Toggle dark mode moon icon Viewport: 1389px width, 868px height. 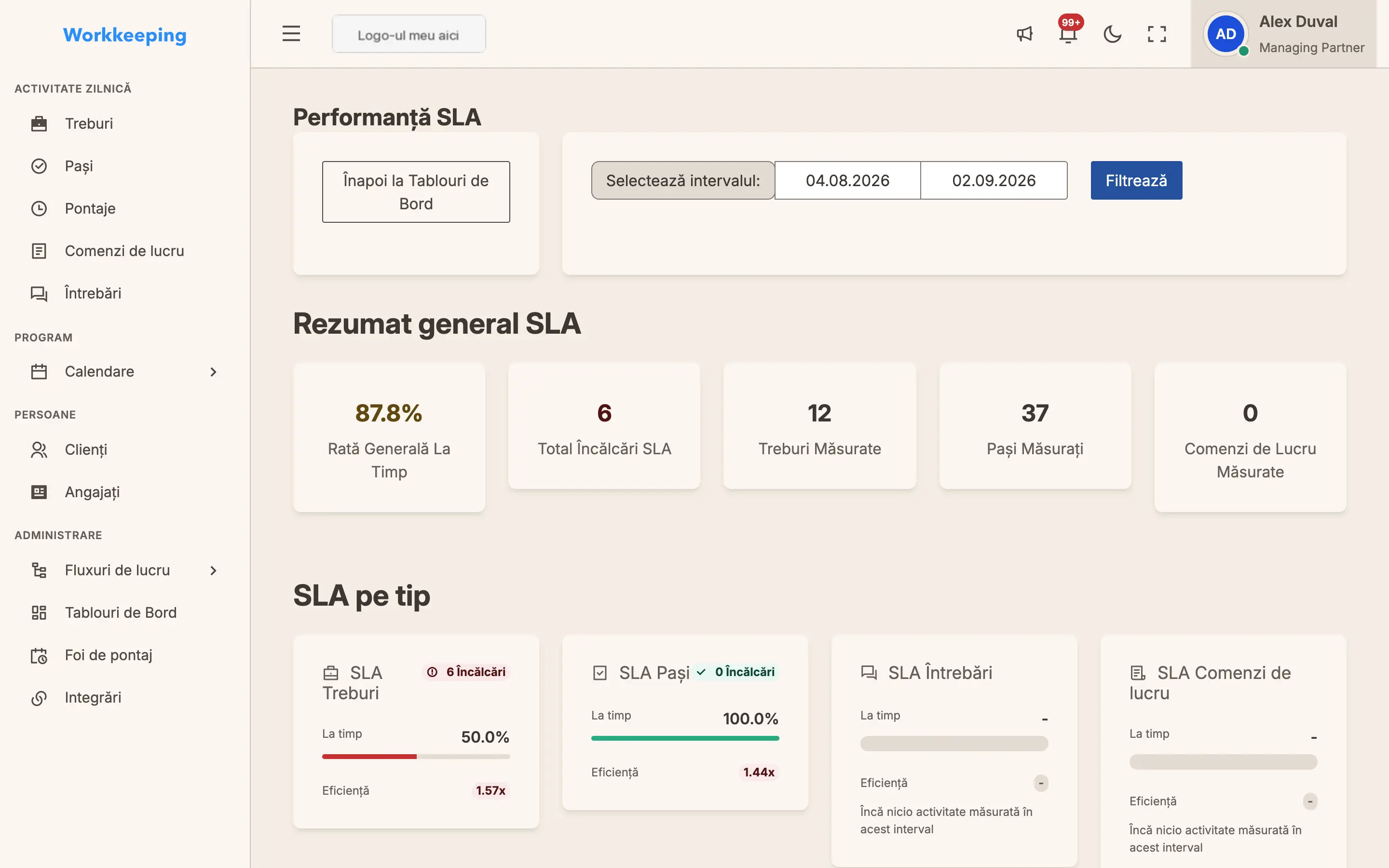click(1112, 34)
